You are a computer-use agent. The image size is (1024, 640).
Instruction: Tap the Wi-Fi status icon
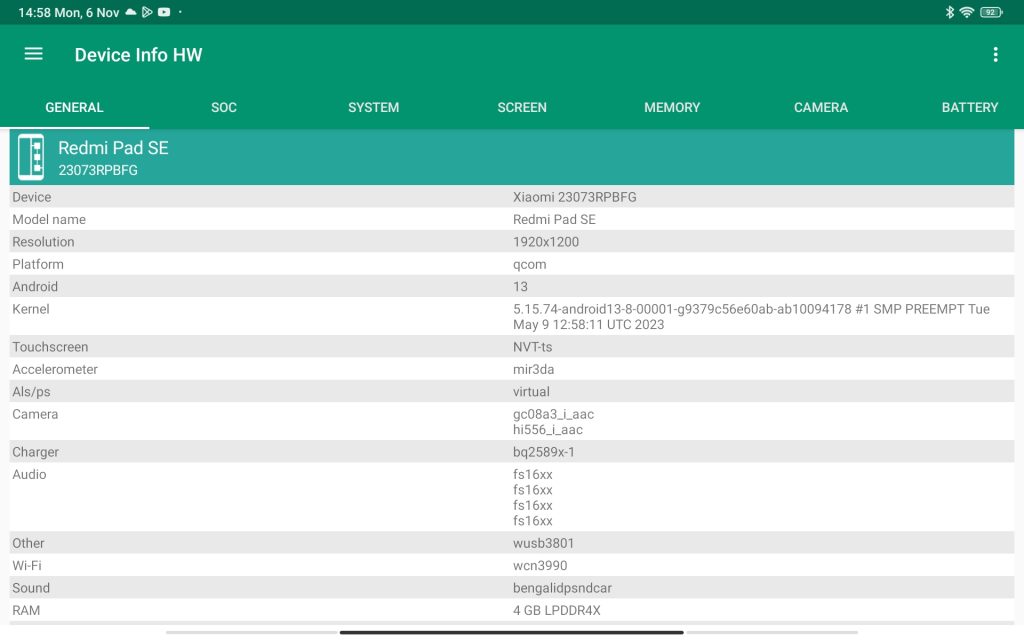[x=966, y=12]
